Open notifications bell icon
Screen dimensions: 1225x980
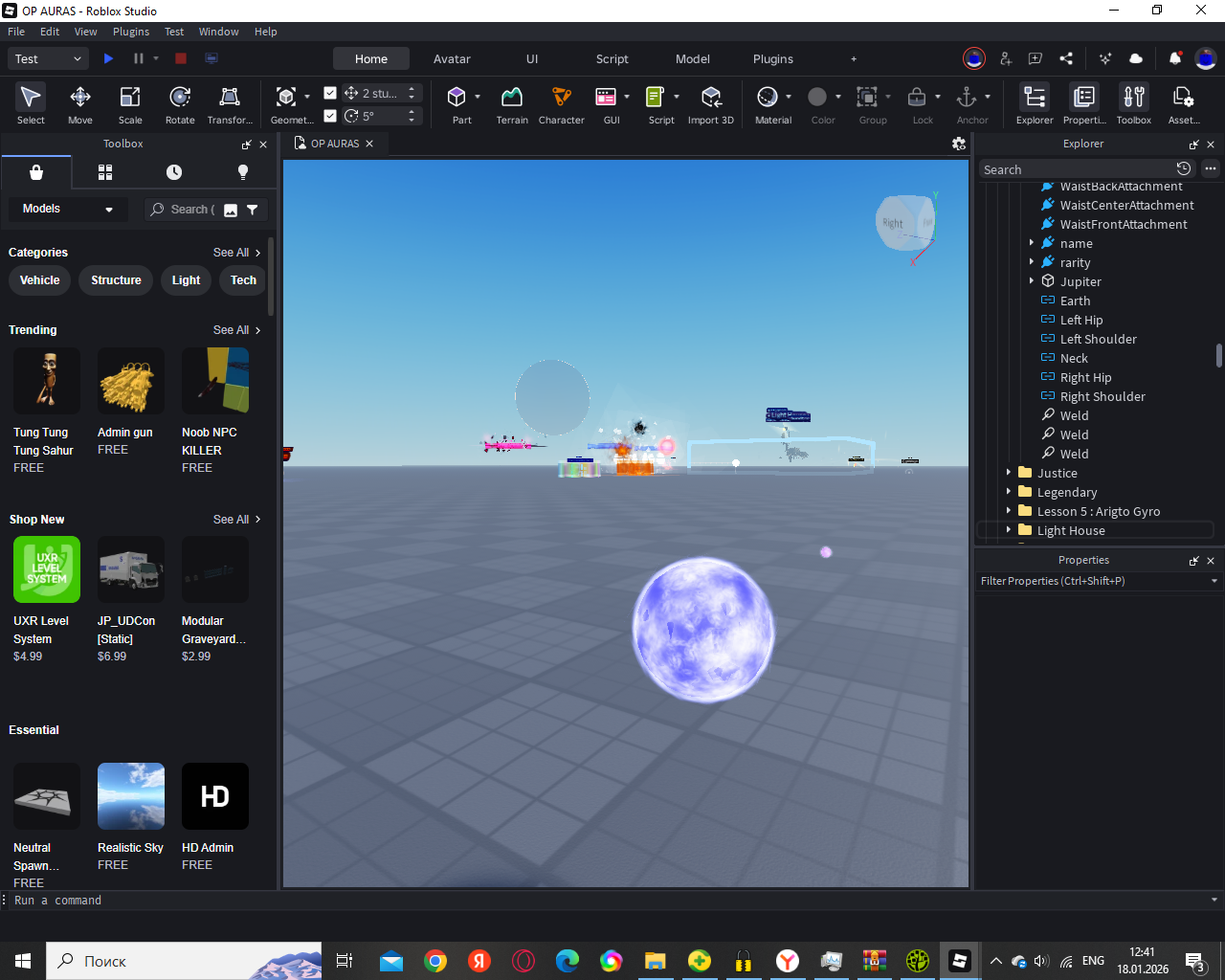[x=1175, y=58]
